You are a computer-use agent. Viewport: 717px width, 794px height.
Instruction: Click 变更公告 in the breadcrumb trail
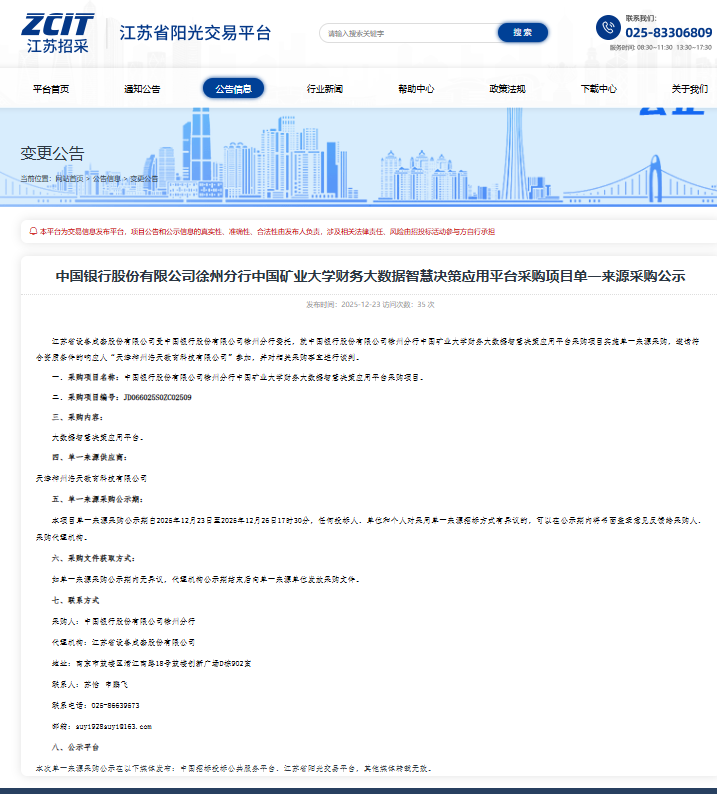point(144,179)
